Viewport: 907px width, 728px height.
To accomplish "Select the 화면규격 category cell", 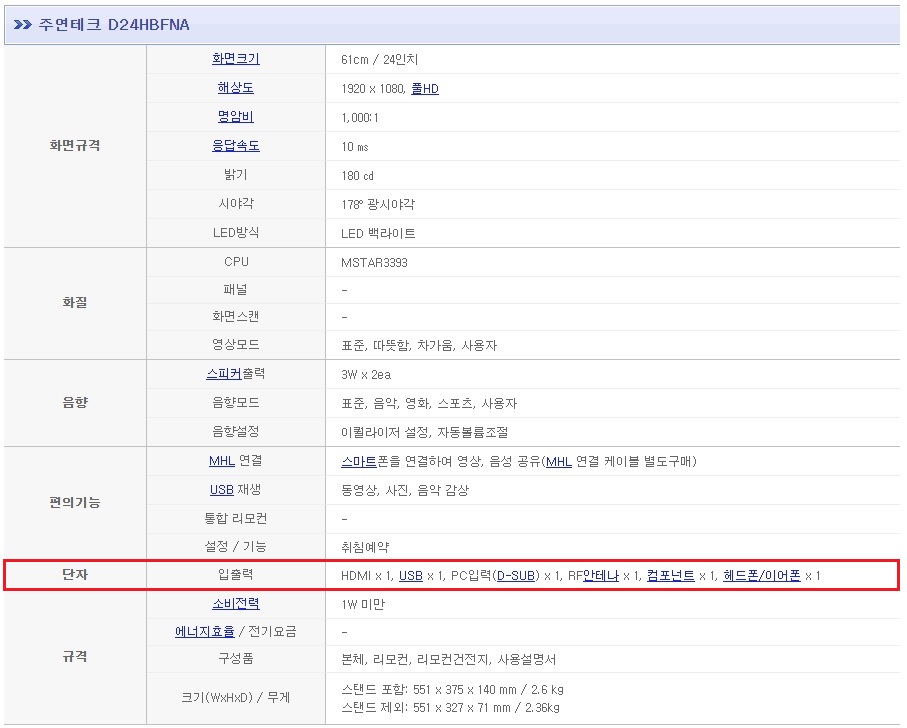I will (75, 146).
